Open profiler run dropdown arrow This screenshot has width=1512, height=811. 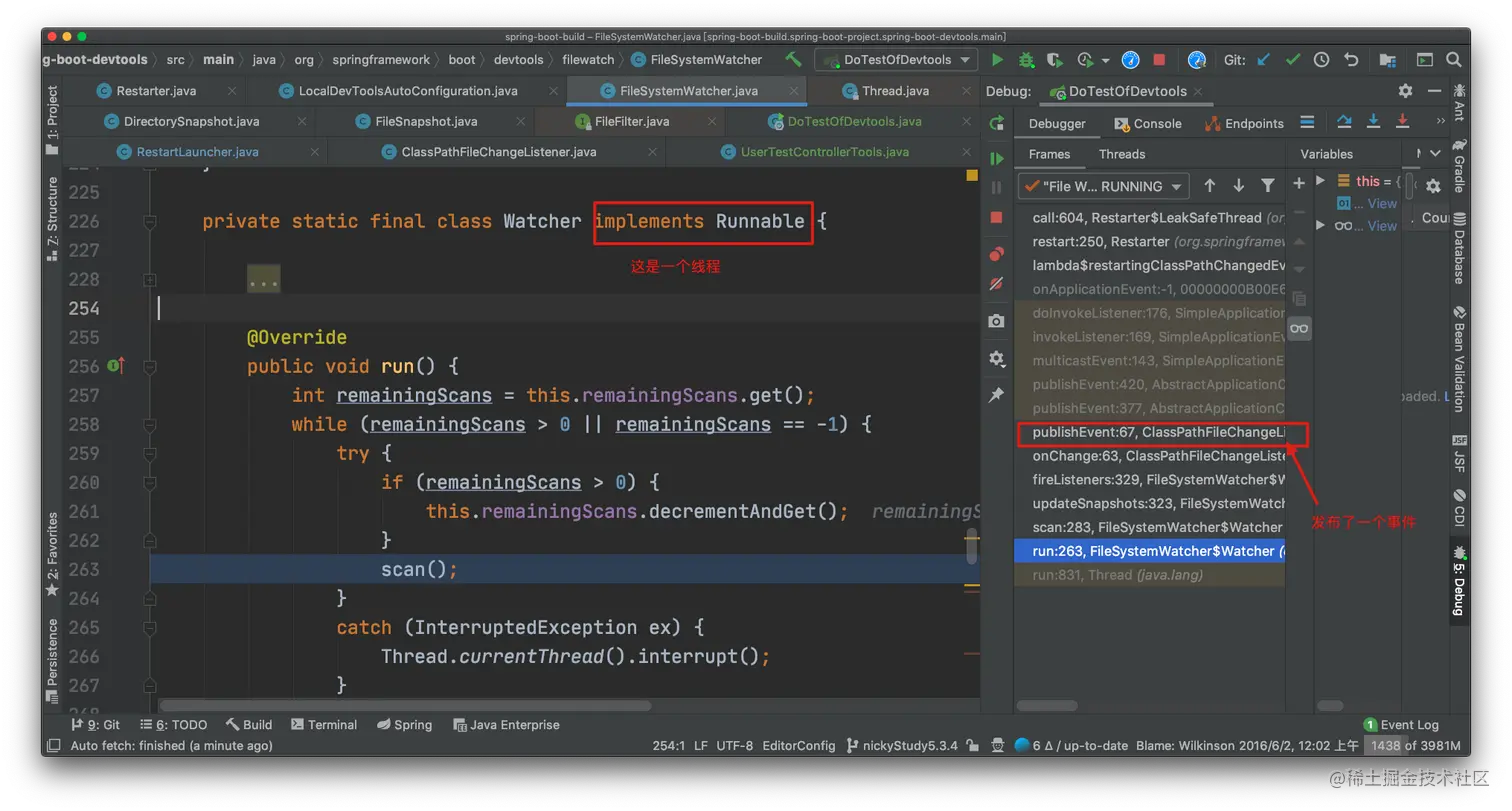[x=1105, y=60]
